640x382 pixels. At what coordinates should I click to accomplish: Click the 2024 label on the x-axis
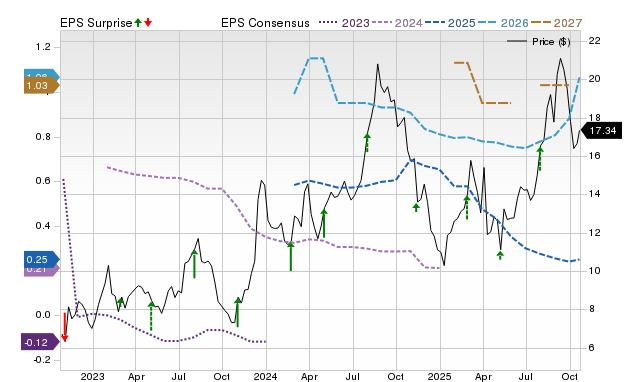pyautogui.click(x=265, y=376)
